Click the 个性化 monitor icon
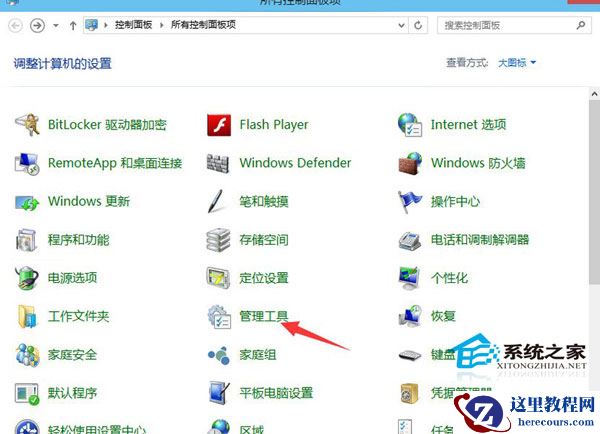Screen dimensions: 600x434 pos(409,278)
